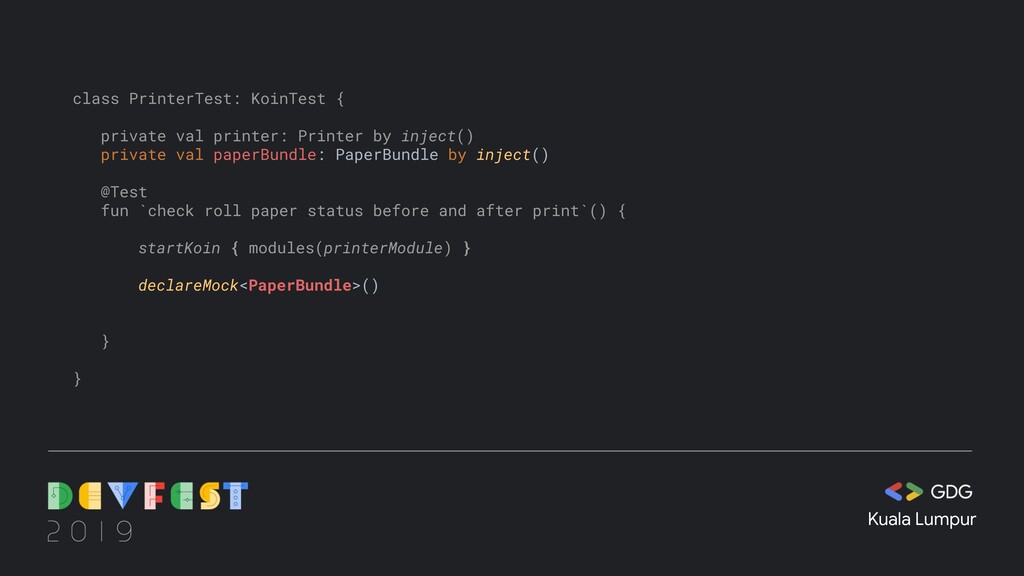
Task: Click the GDG brackets logo icon
Action: pyautogui.click(x=904, y=492)
